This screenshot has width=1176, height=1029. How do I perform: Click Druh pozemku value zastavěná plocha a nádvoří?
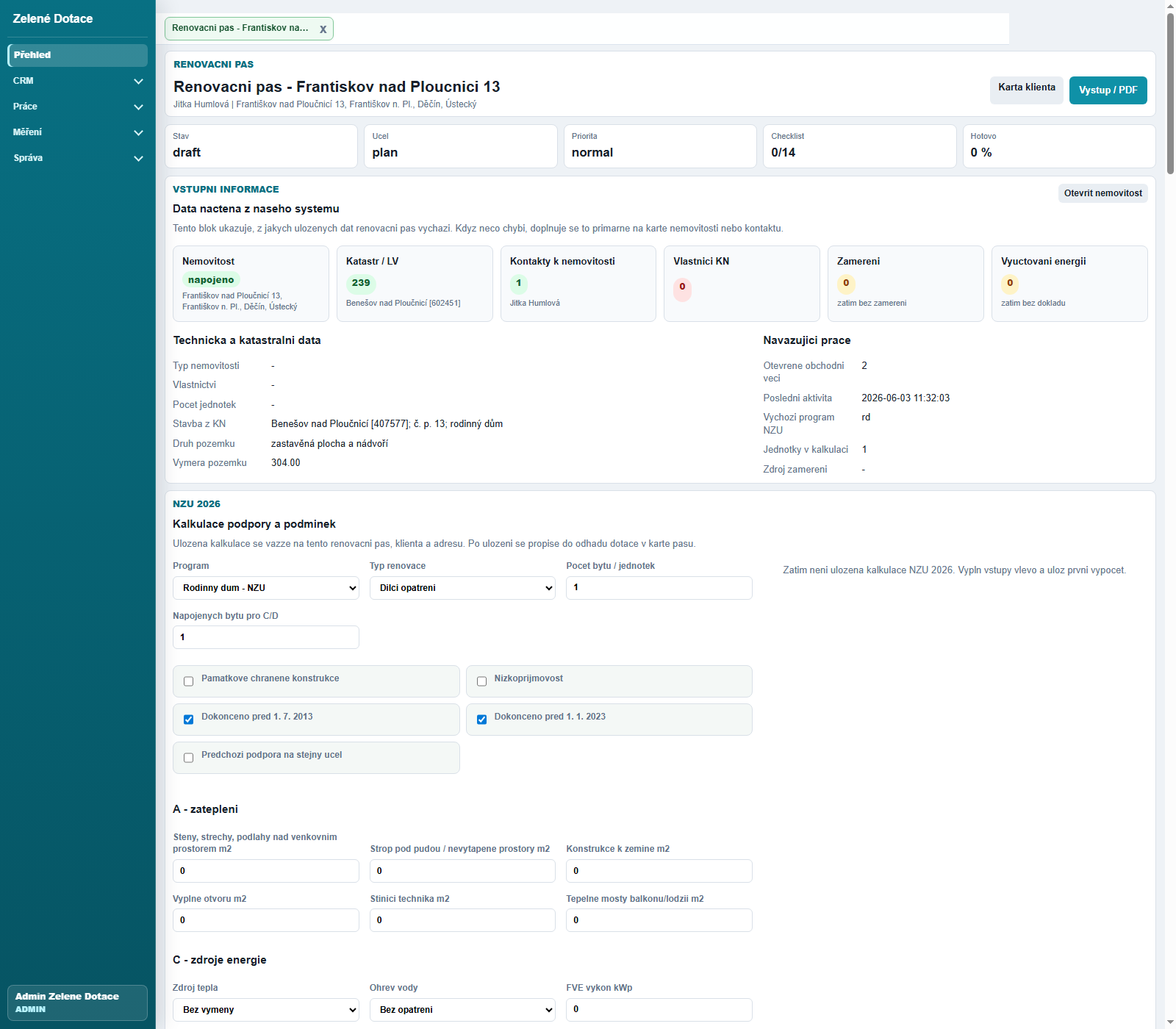tap(329, 444)
